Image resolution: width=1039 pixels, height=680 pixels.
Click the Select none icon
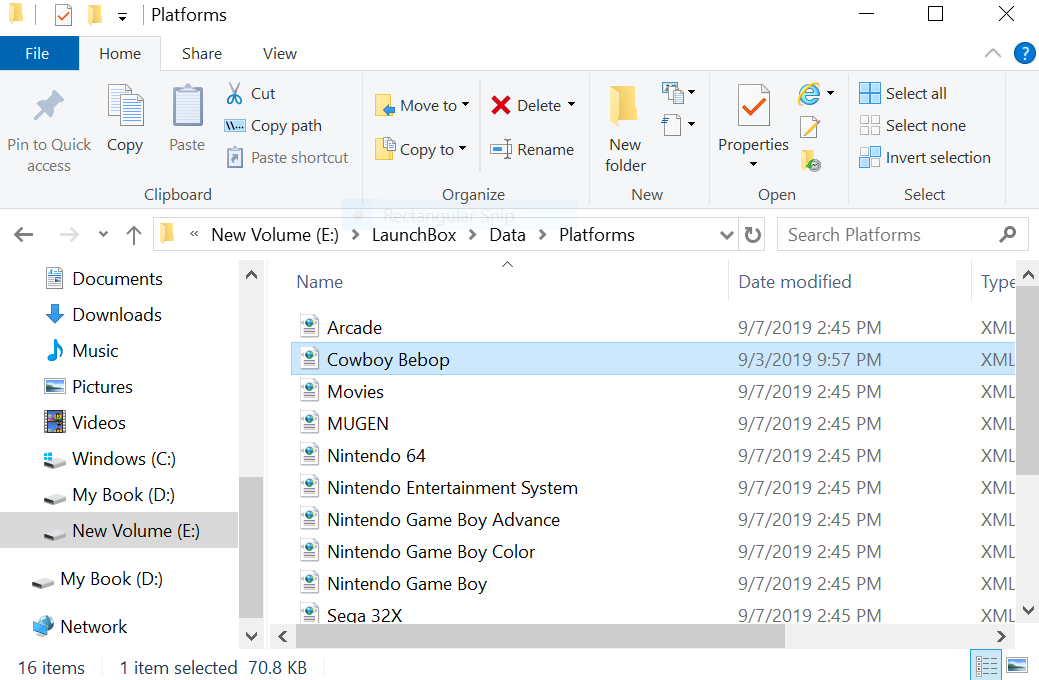(x=869, y=125)
